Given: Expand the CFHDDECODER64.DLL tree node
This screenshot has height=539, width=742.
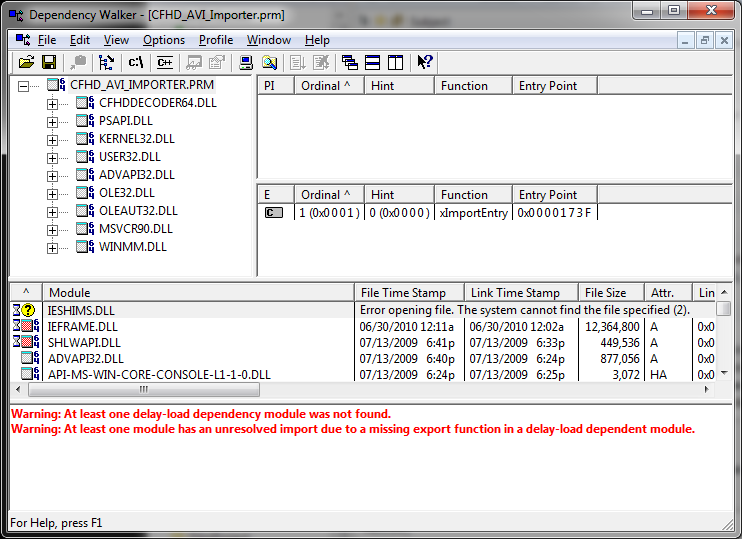Looking at the screenshot, I should [x=52, y=103].
